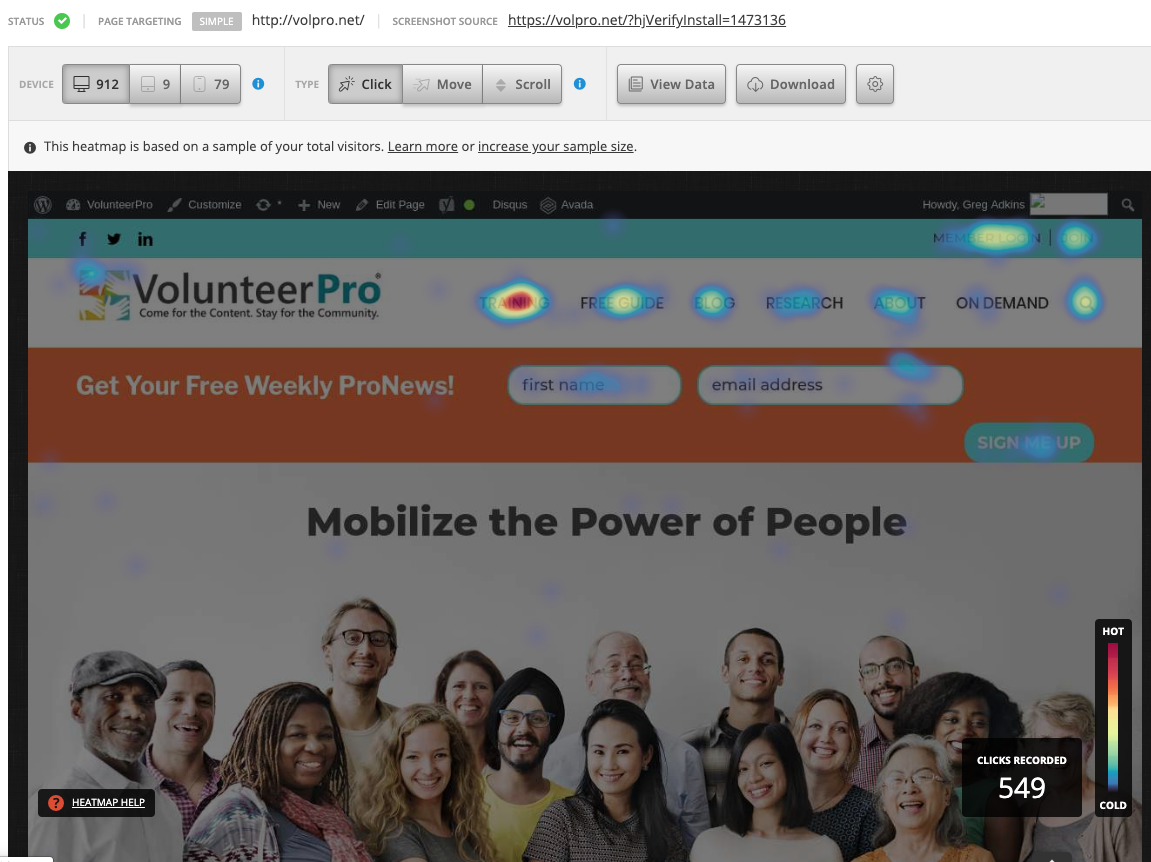Viewport: 1151px width, 862px height.
Task: Click the info icon beside heatmap type
Action: point(580,84)
